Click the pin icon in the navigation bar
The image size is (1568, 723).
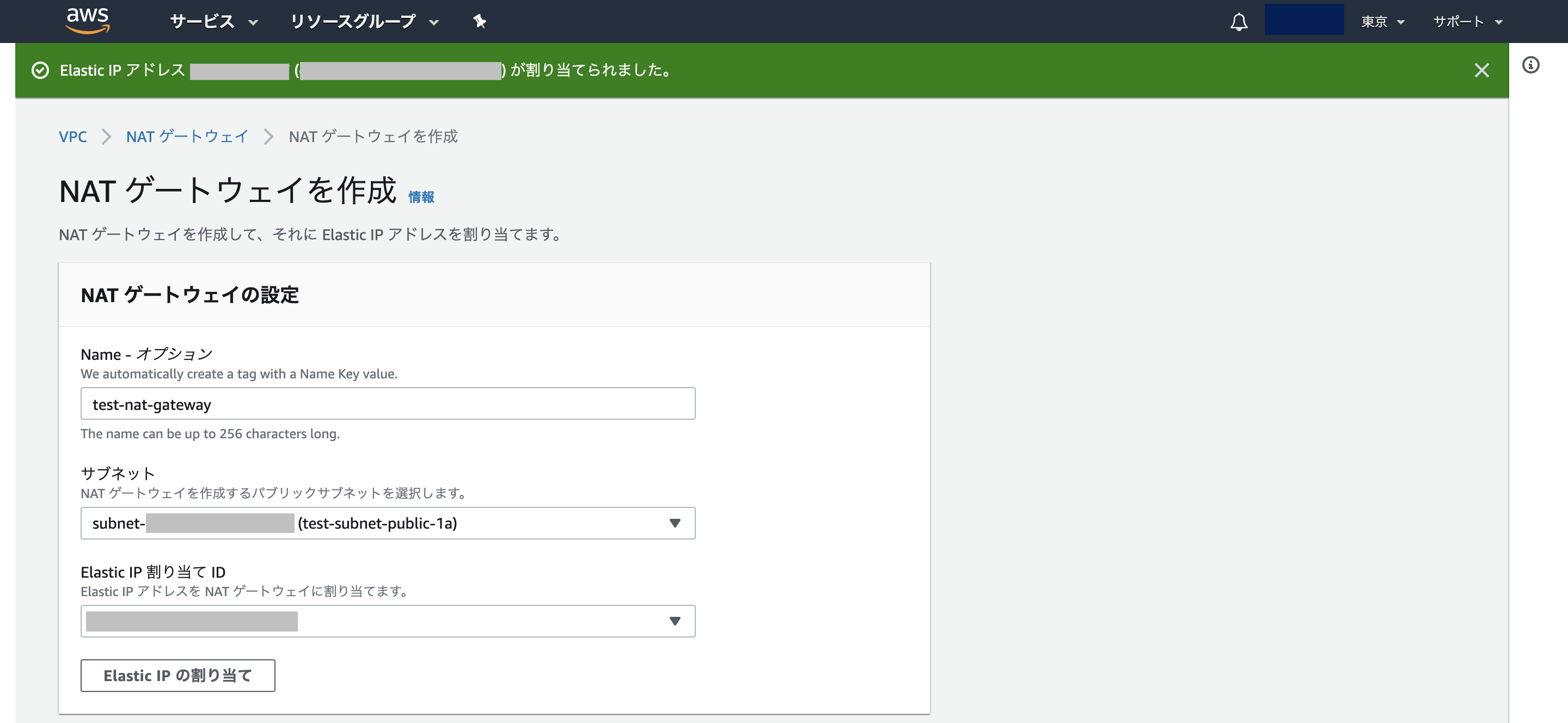(x=480, y=21)
